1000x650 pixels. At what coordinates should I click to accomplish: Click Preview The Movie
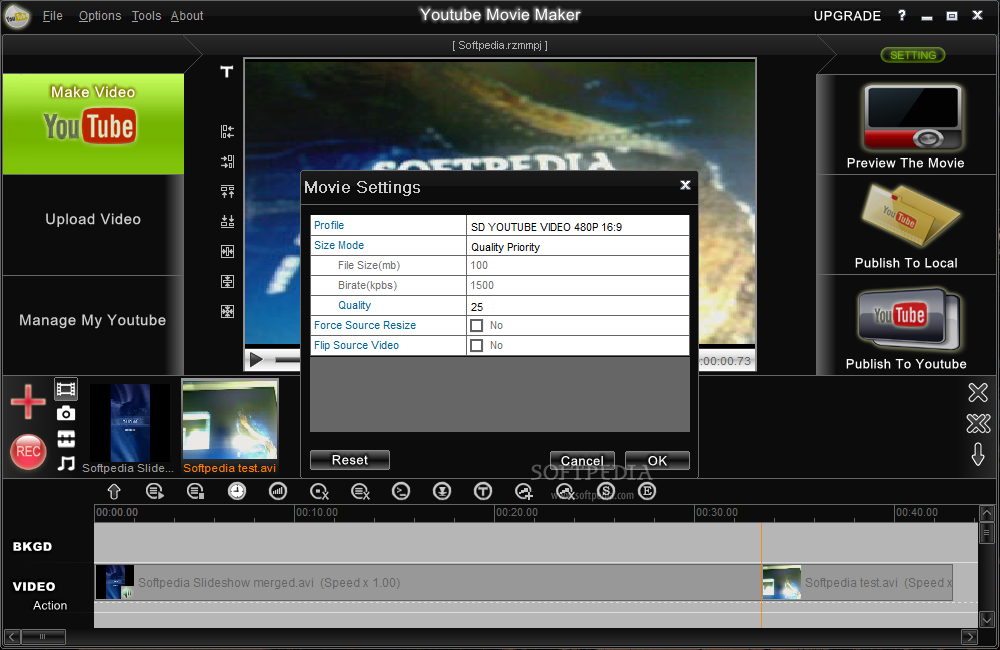tap(906, 125)
